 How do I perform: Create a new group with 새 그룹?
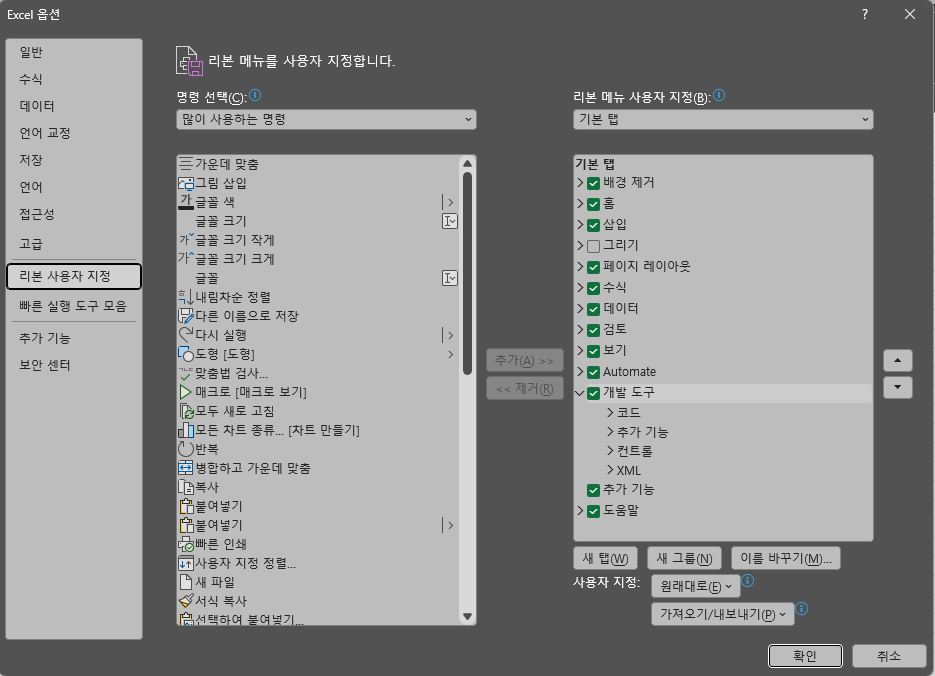(684, 559)
